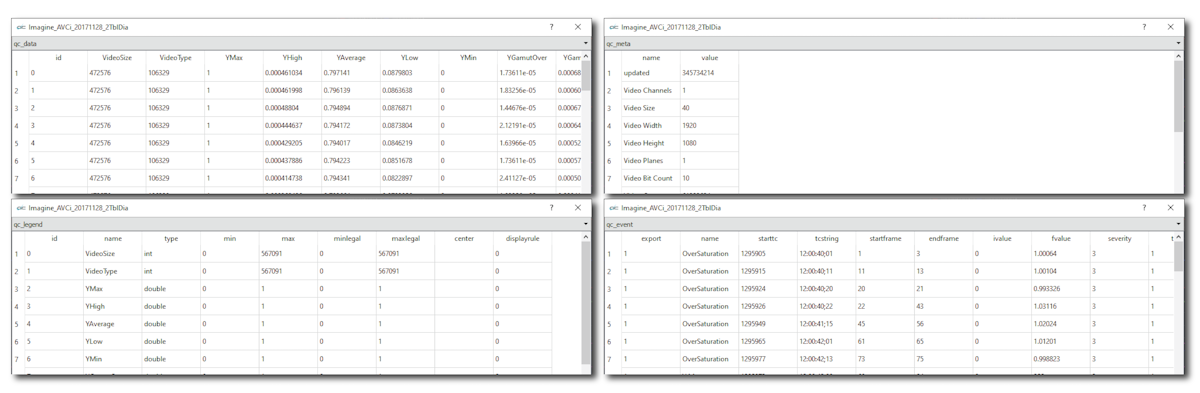The height and width of the screenshot is (393, 1200).
Task: Select the startframe column header in qc_event
Action: 885,239
